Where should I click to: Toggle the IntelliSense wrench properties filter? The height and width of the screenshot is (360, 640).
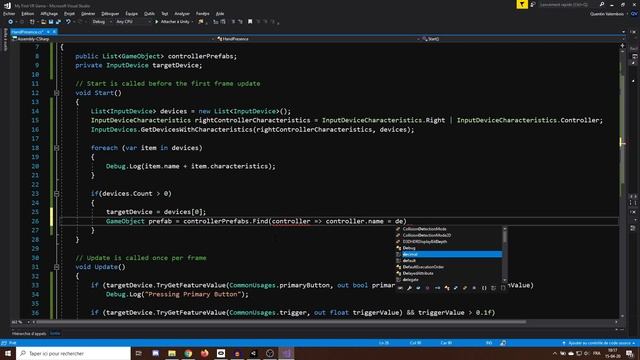(409, 288)
